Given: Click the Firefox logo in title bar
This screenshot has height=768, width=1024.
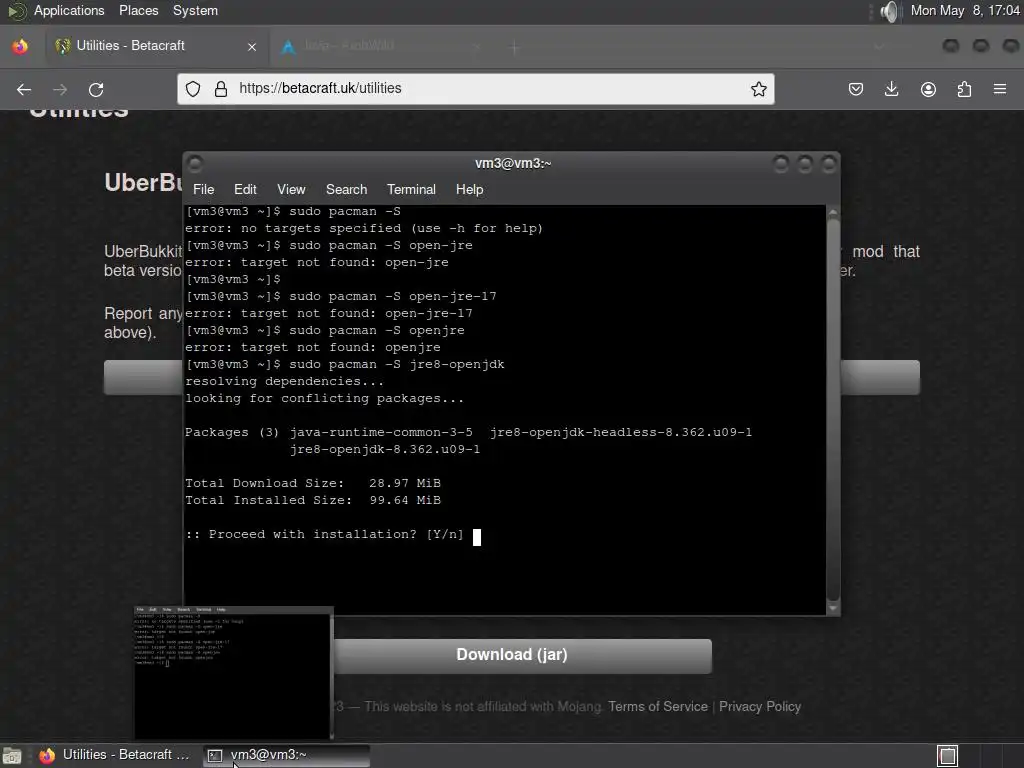Looking at the screenshot, I should pyautogui.click(x=20, y=46).
